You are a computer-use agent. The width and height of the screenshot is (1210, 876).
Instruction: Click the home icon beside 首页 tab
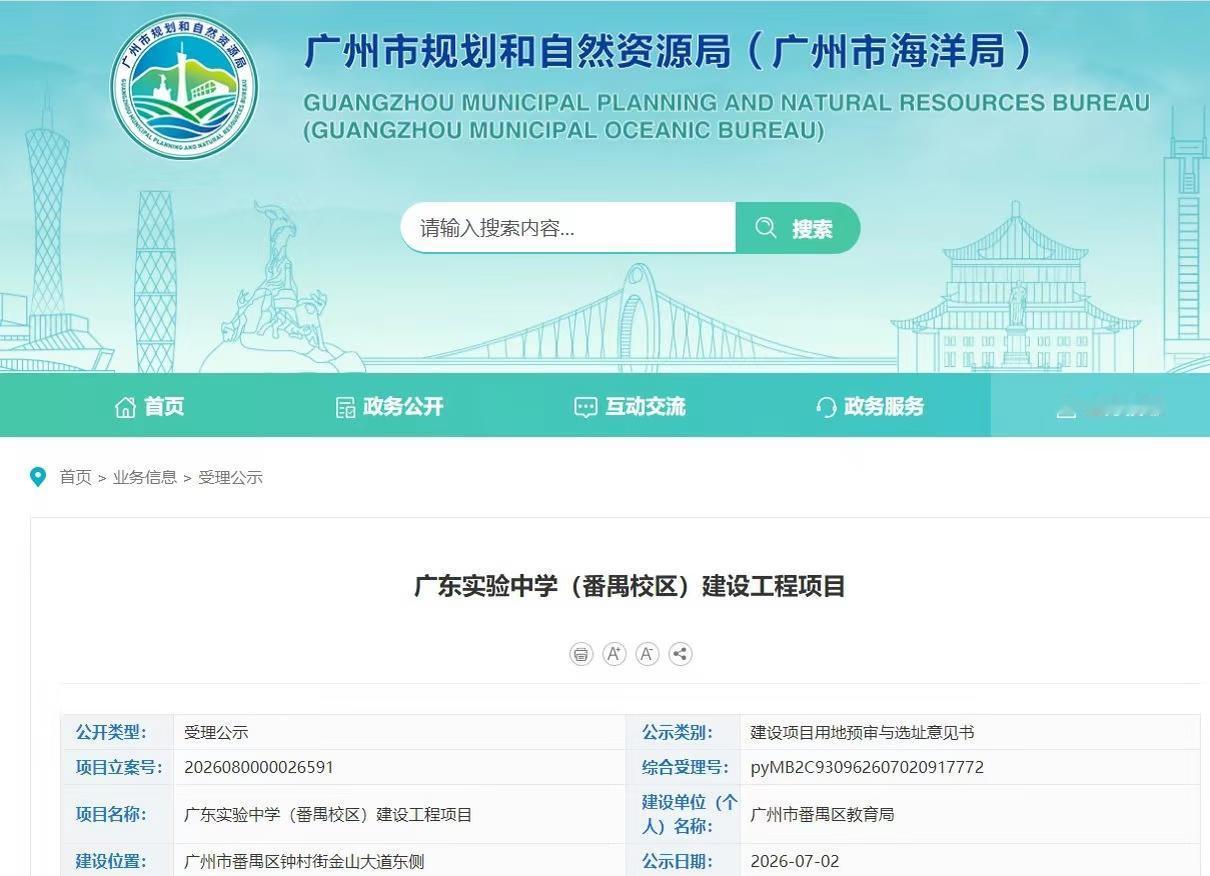[125, 407]
